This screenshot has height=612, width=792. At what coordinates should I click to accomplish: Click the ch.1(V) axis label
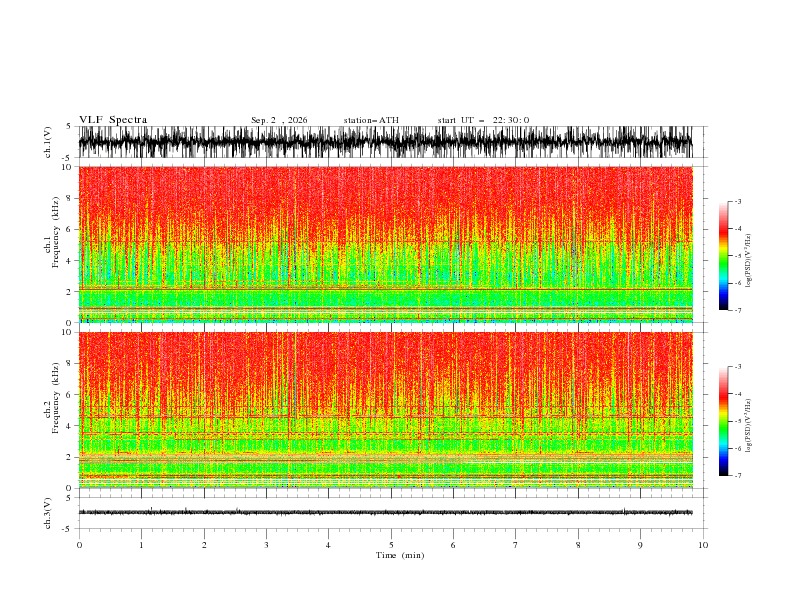click(x=47, y=142)
